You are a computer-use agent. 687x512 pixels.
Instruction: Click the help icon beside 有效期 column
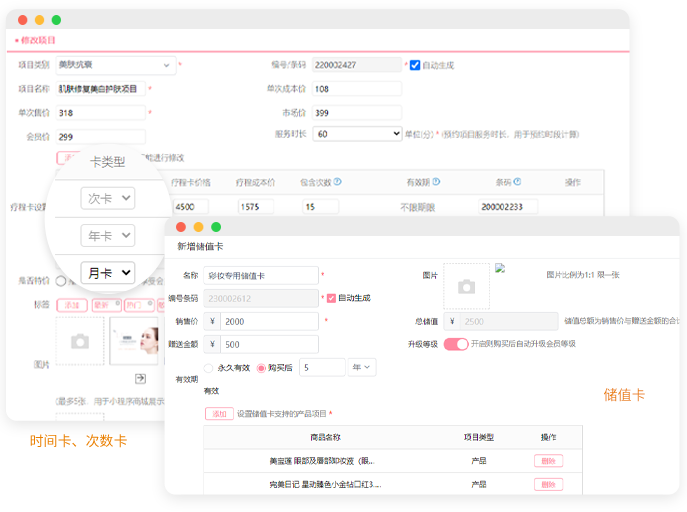click(435, 182)
